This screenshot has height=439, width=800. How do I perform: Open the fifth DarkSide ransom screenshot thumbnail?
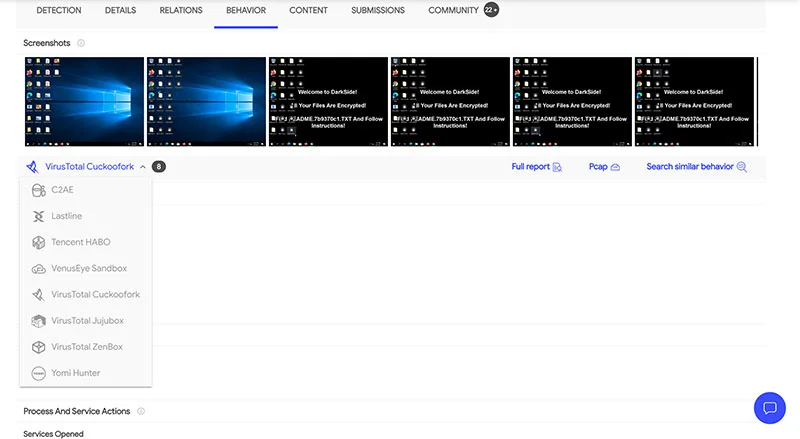[572, 102]
